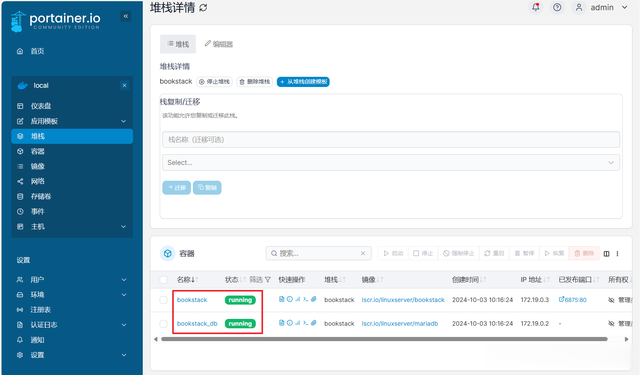
Task: Click the 筛选 filter funnel icon
Action: click(x=268, y=280)
